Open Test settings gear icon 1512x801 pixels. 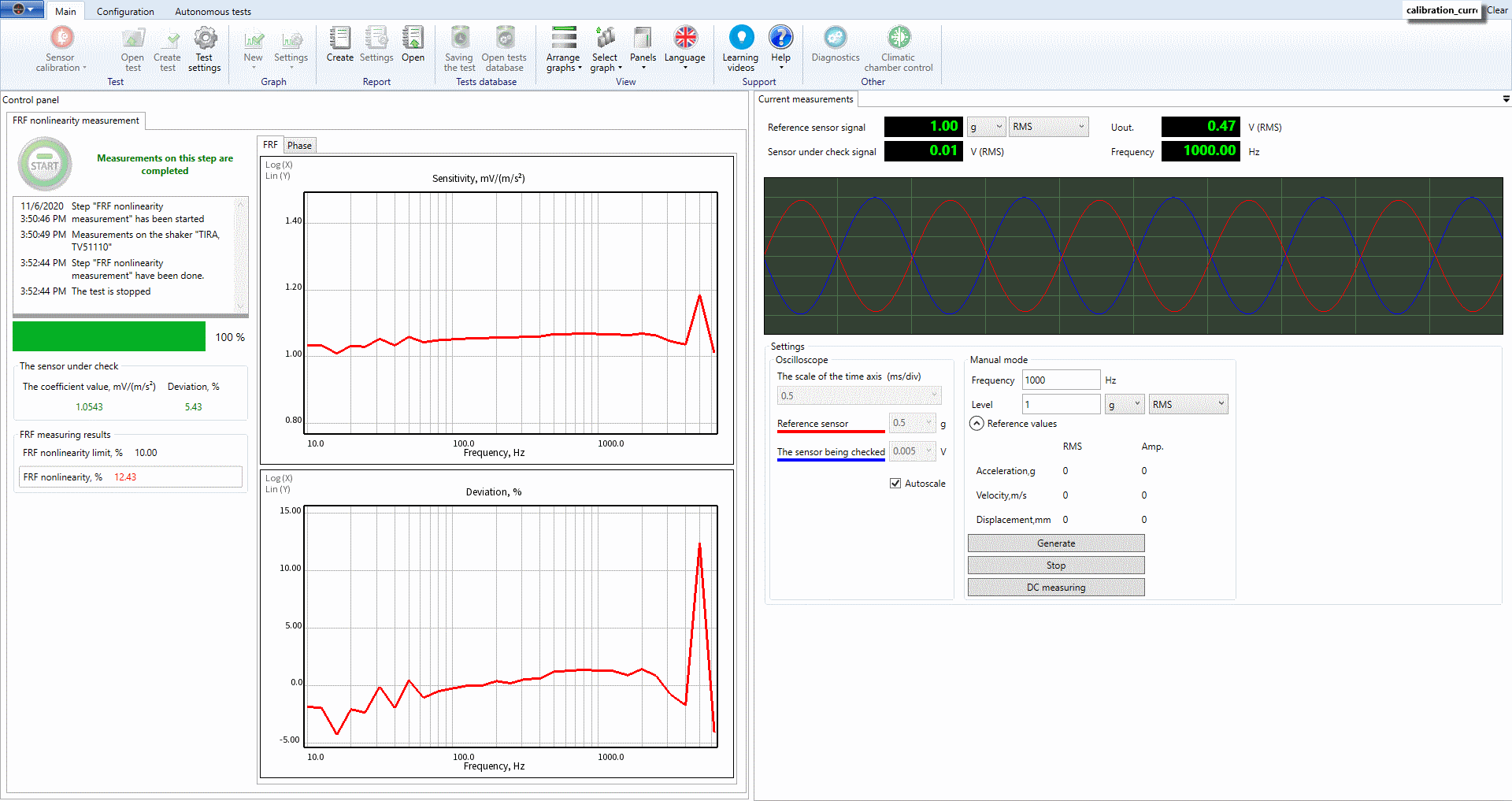(x=205, y=38)
